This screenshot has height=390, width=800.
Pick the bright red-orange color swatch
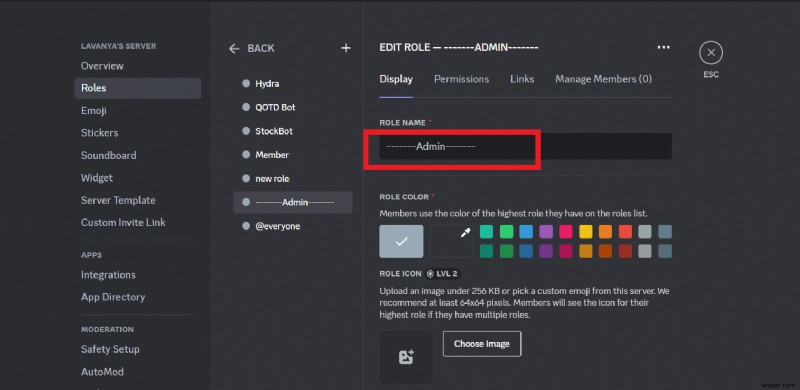click(626, 232)
